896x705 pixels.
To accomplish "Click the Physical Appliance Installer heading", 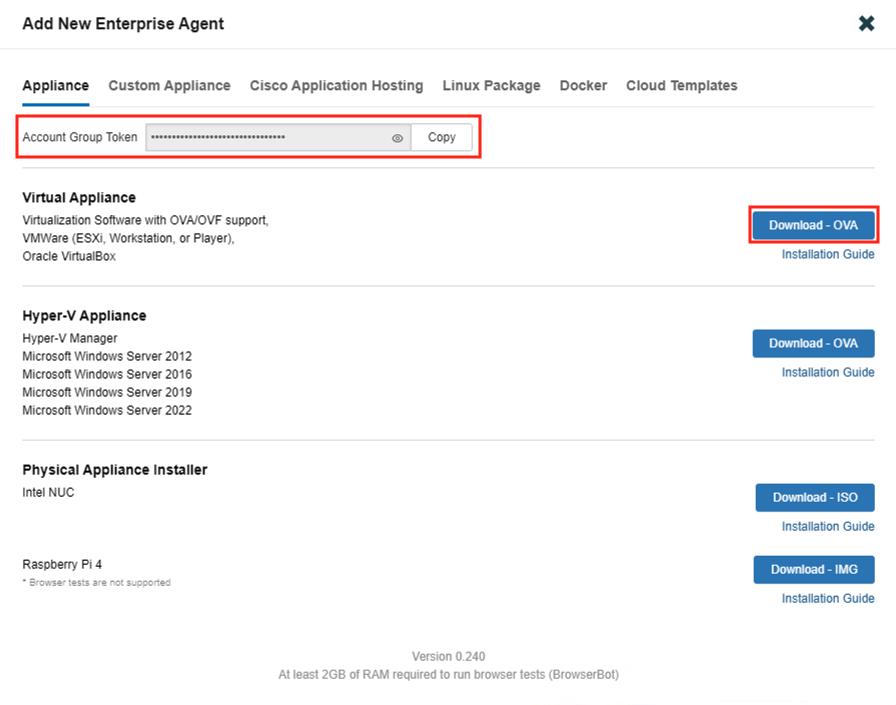I will (x=115, y=470).
